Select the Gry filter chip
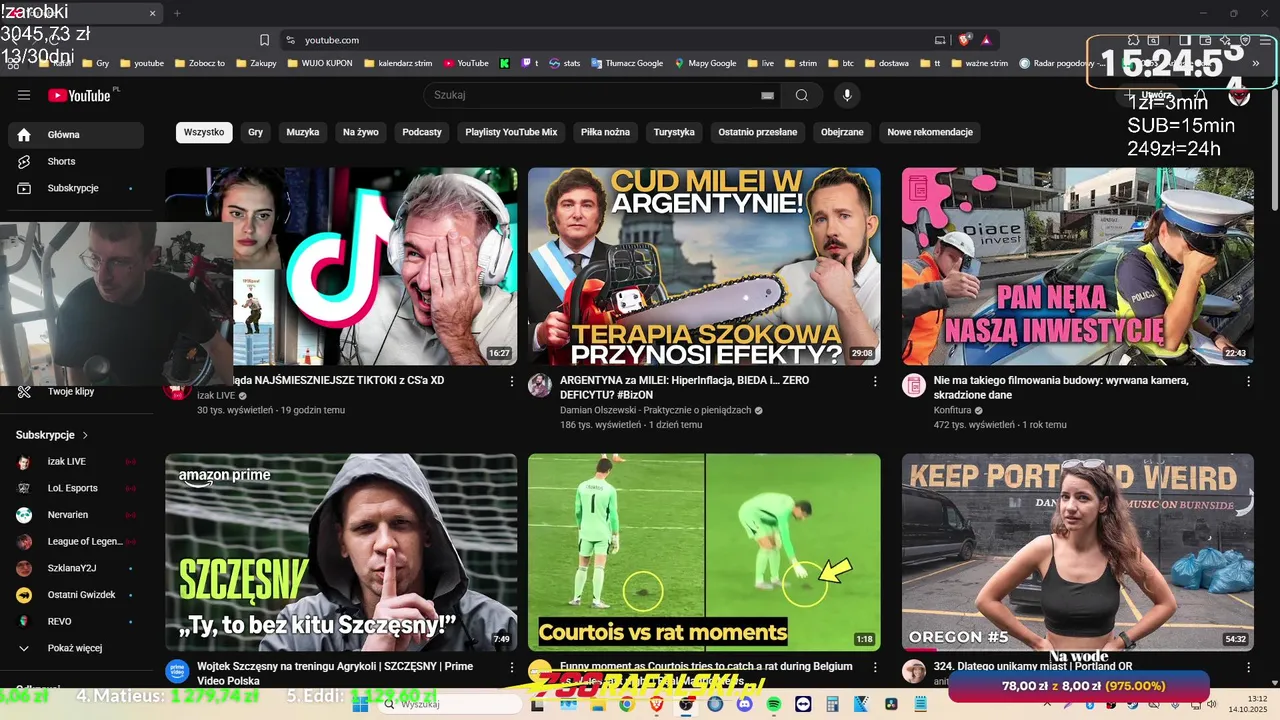The width and height of the screenshot is (1280, 720). [x=256, y=132]
